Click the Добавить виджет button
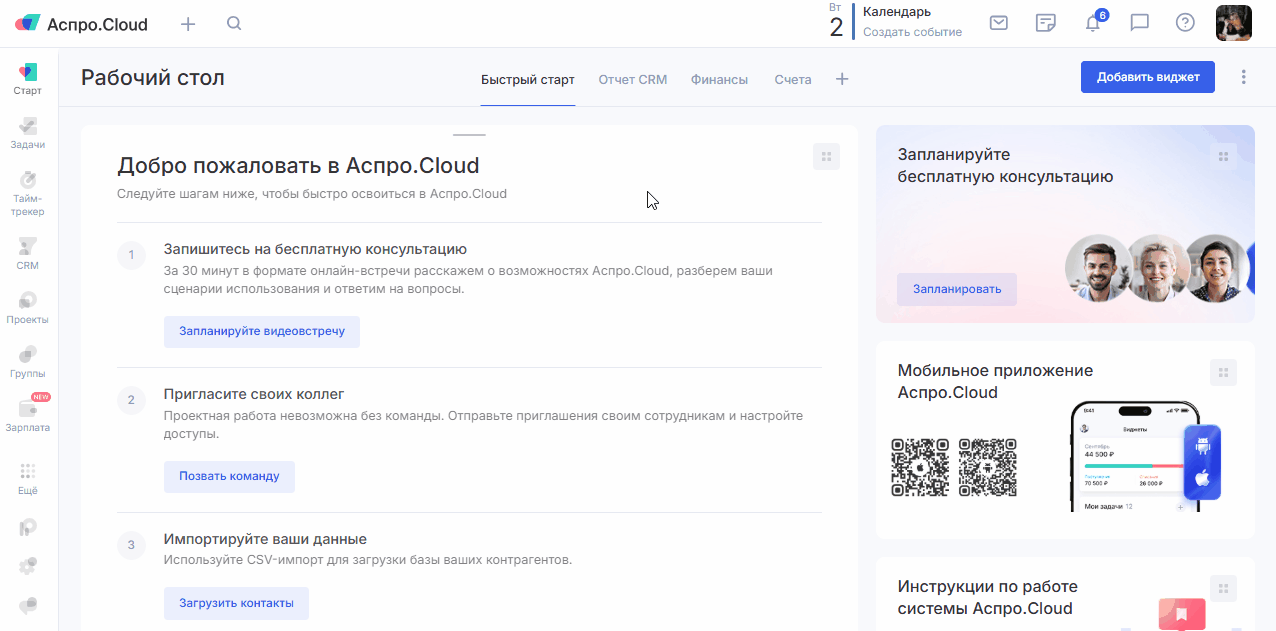The width and height of the screenshot is (1276, 631). pos(1148,77)
